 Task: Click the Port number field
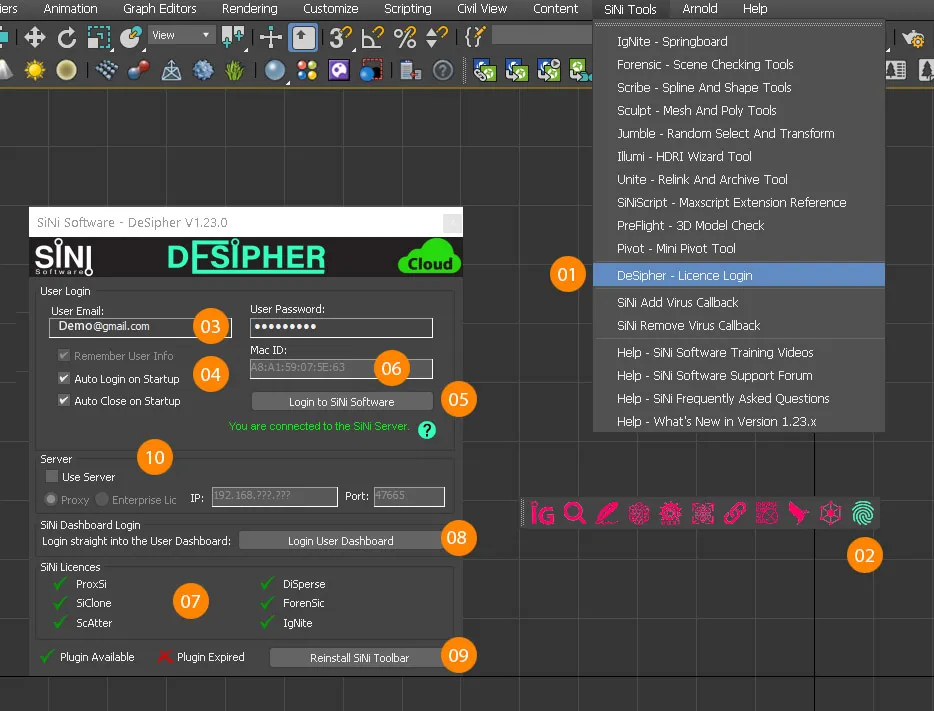(409, 496)
